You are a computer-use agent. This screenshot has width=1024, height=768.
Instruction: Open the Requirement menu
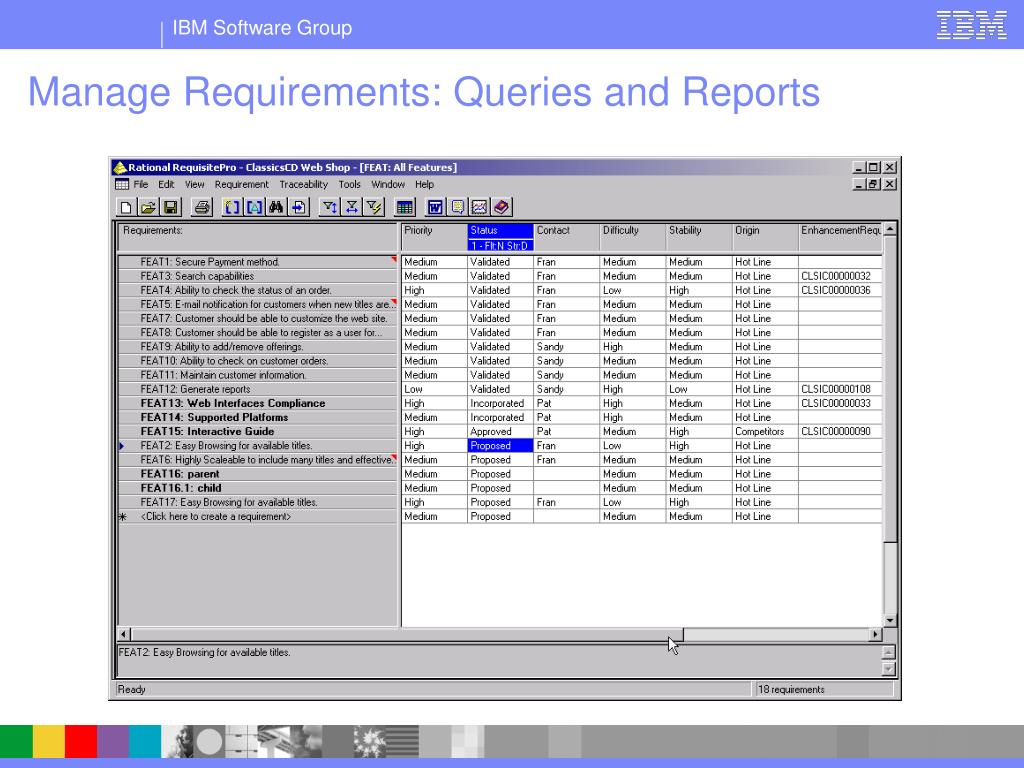pyautogui.click(x=242, y=185)
